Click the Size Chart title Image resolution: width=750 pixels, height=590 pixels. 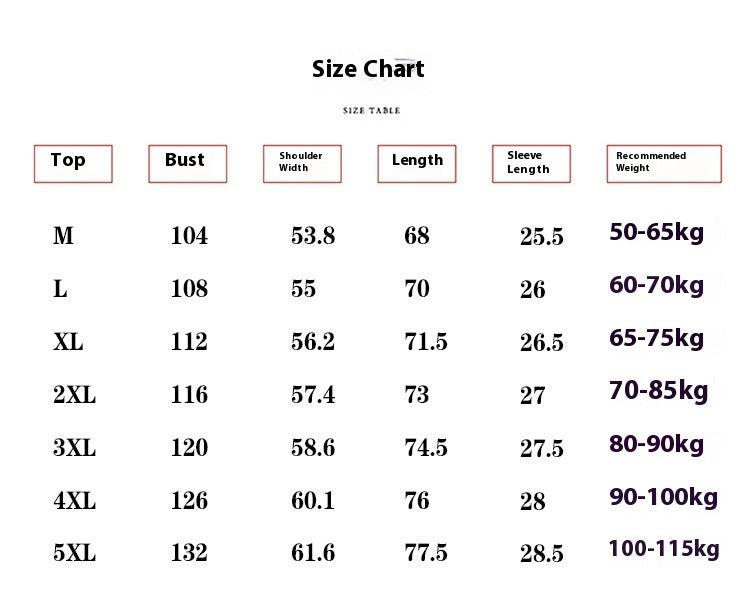pos(368,69)
